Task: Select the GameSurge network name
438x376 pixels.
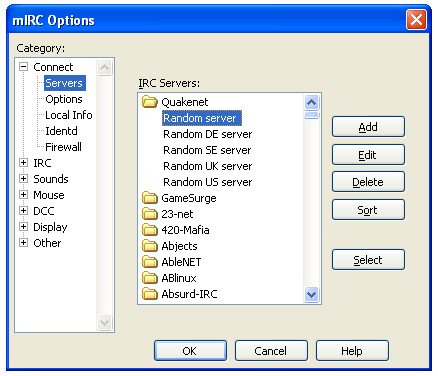Action: coord(189,198)
